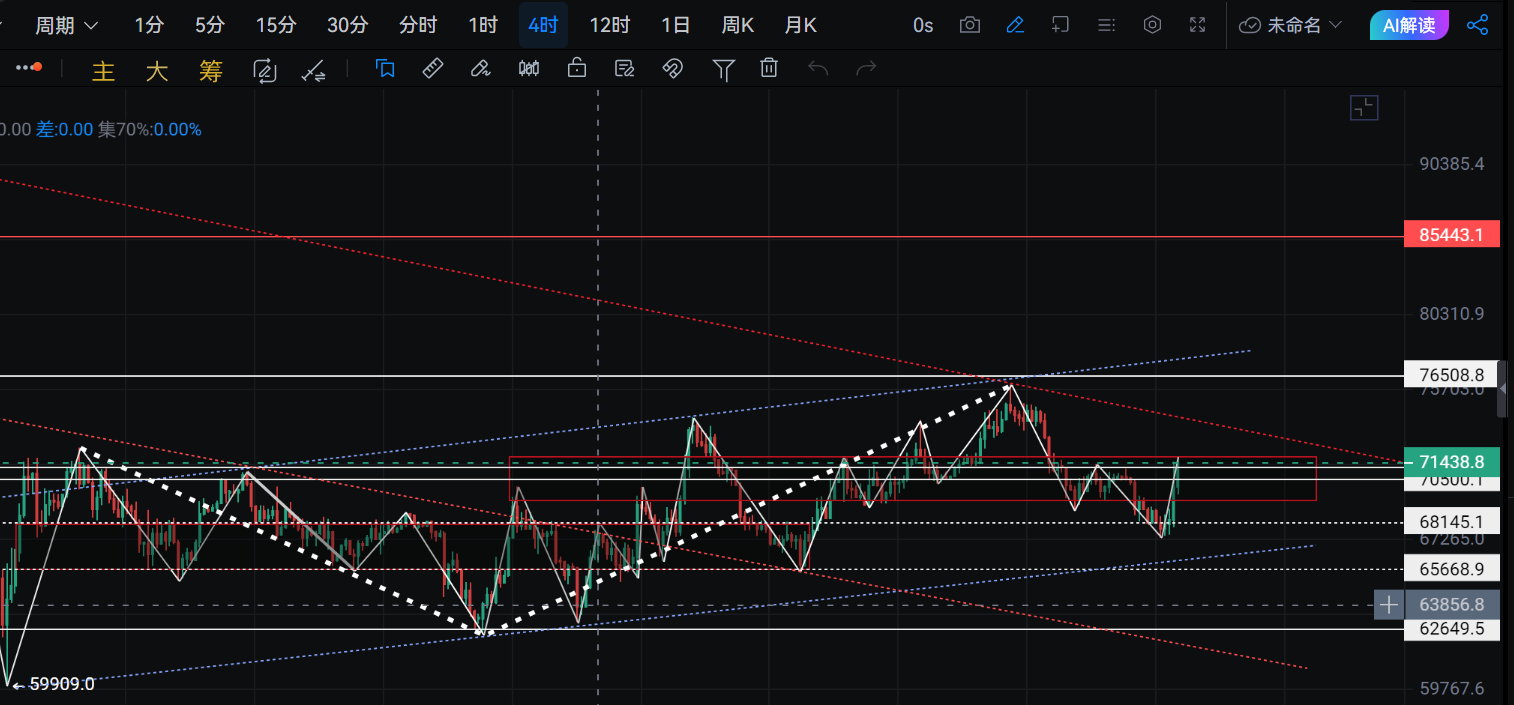
Task: Switch to the 1日 timeframe tab
Action: [675, 25]
